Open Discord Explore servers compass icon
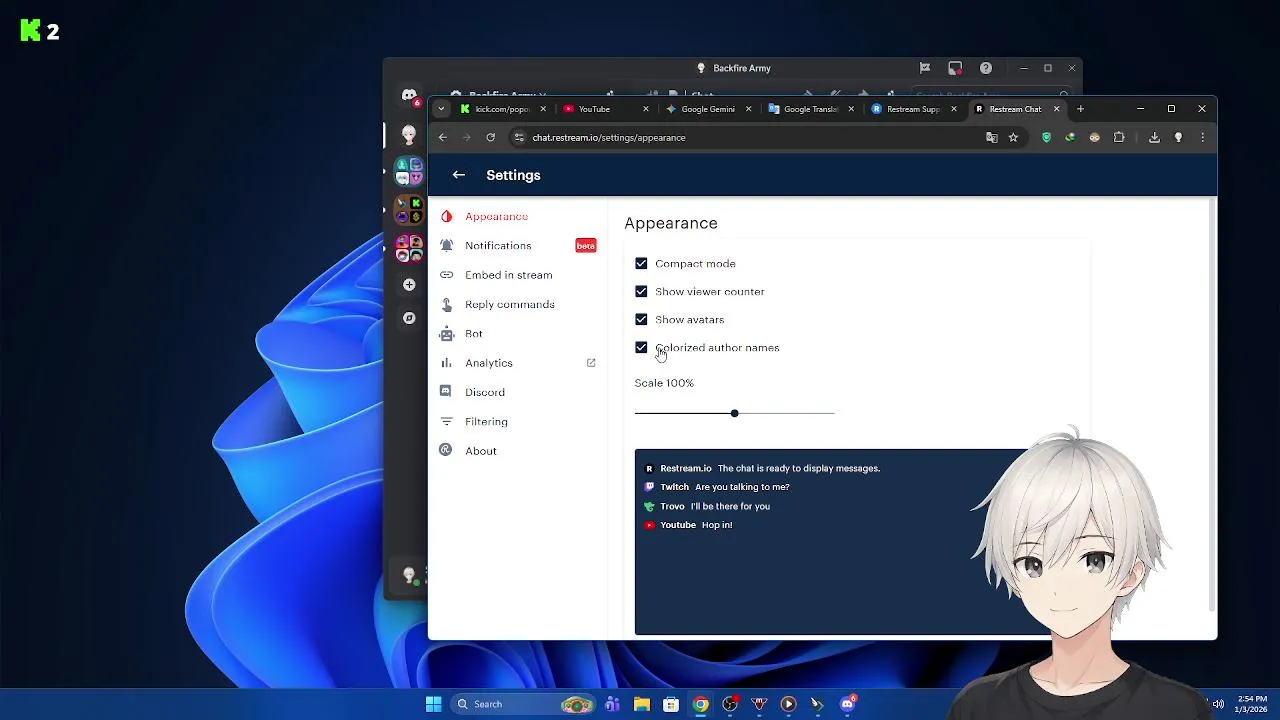1280x720 pixels. pyautogui.click(x=409, y=318)
